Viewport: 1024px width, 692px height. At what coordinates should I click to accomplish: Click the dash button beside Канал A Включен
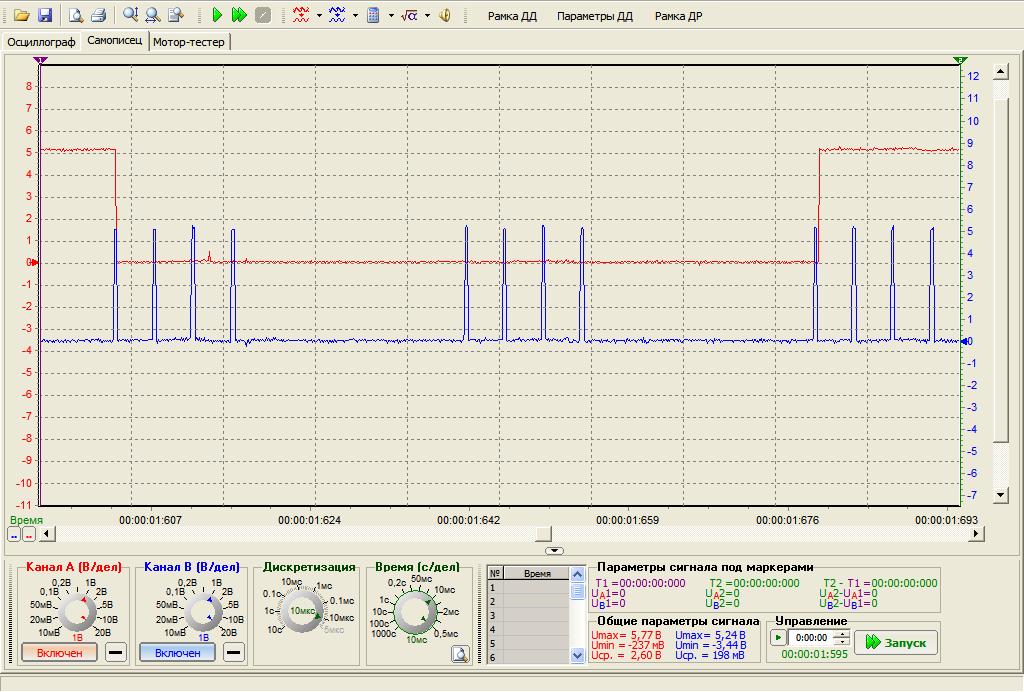tap(116, 652)
